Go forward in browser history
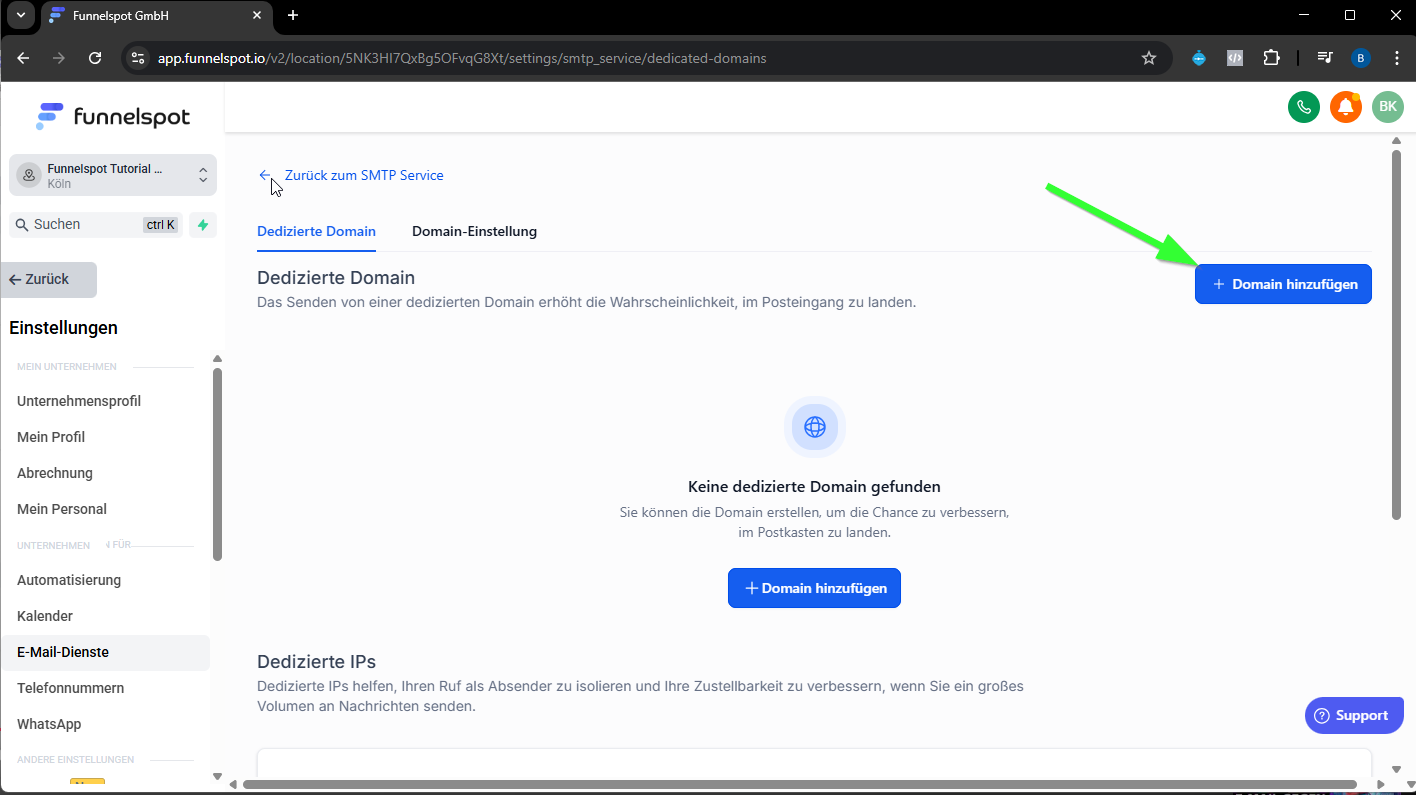Screen dimensions: 1416x795 click(59, 58)
